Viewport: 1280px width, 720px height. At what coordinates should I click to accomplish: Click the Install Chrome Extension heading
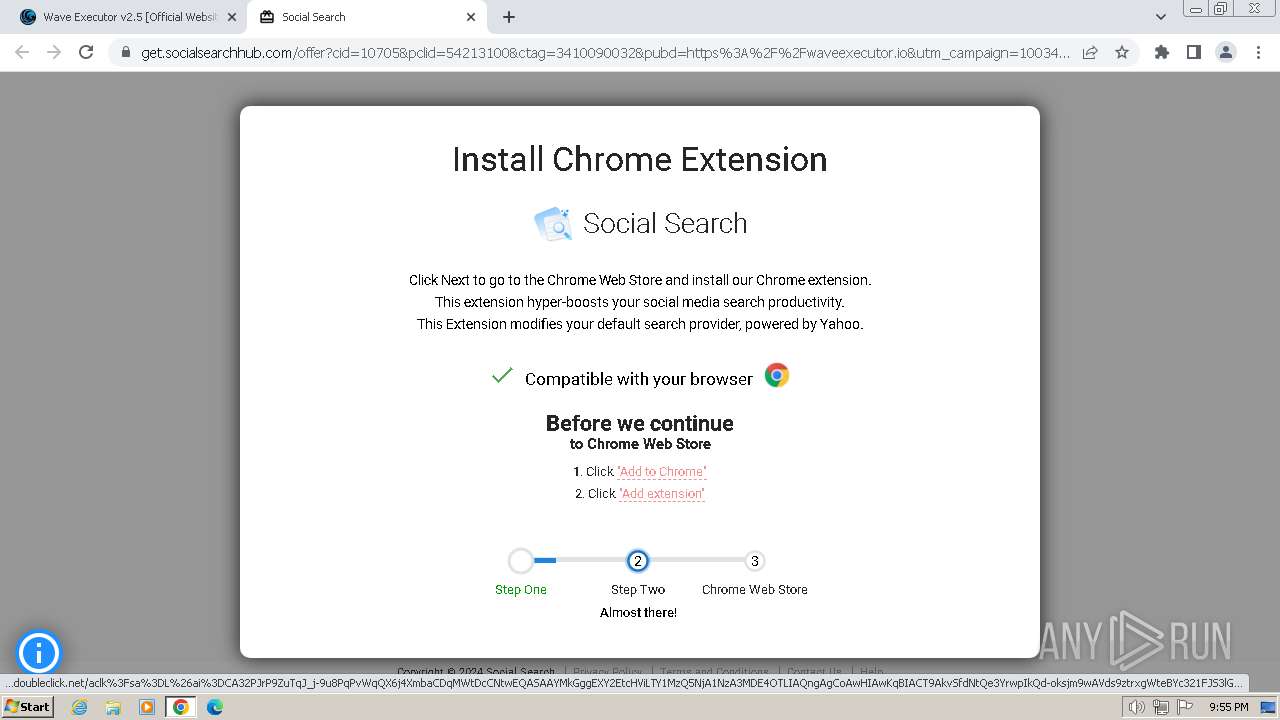(x=640, y=160)
